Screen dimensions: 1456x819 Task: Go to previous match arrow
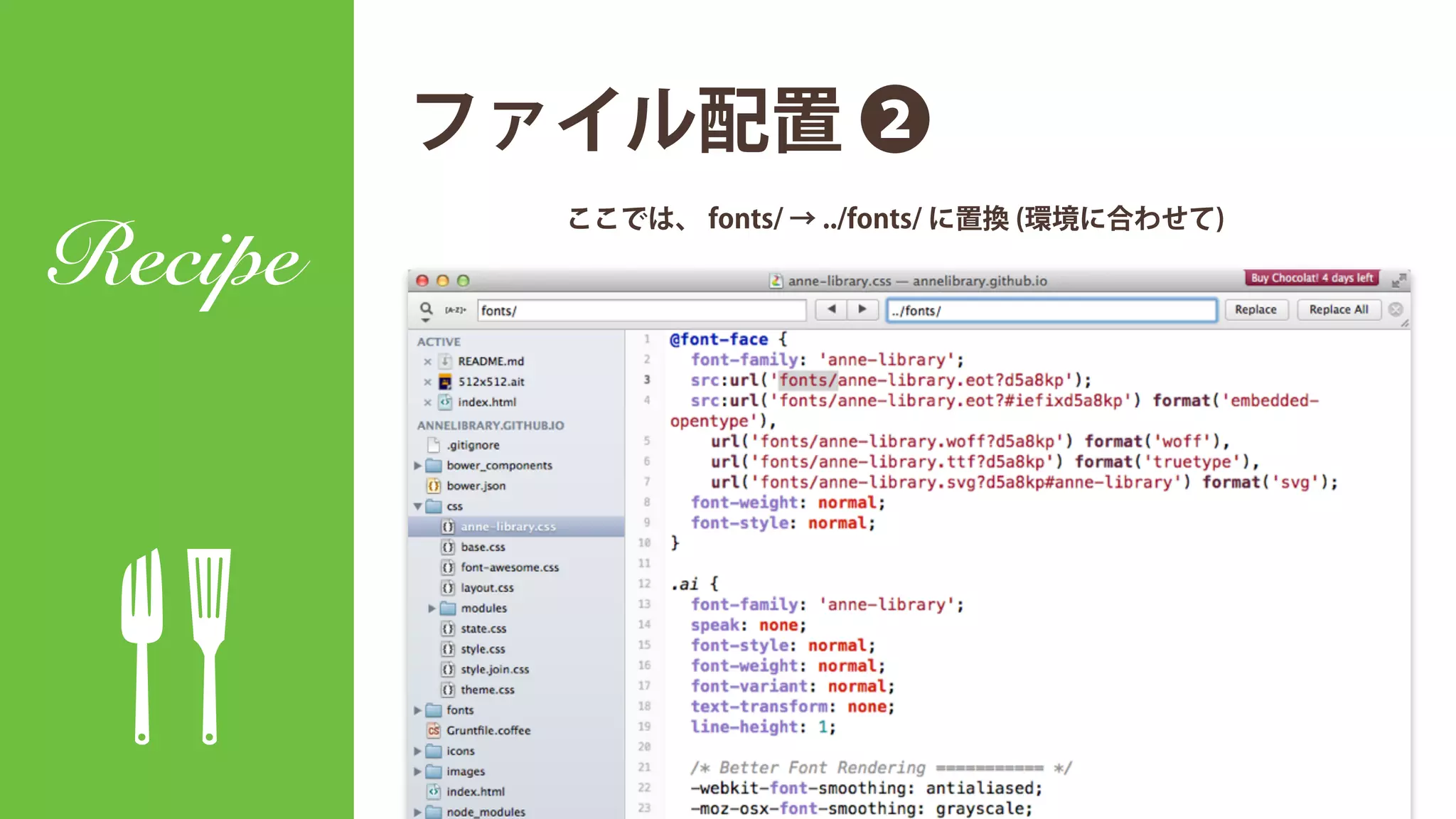pos(831,309)
